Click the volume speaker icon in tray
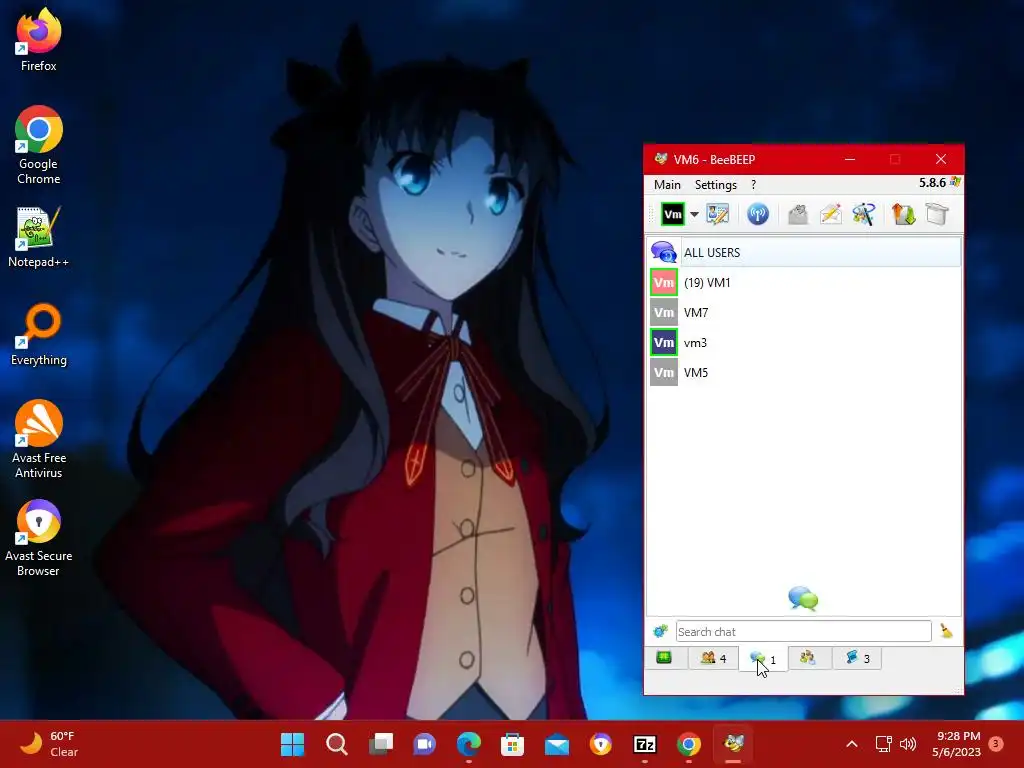Viewport: 1024px width, 768px height. (x=908, y=744)
